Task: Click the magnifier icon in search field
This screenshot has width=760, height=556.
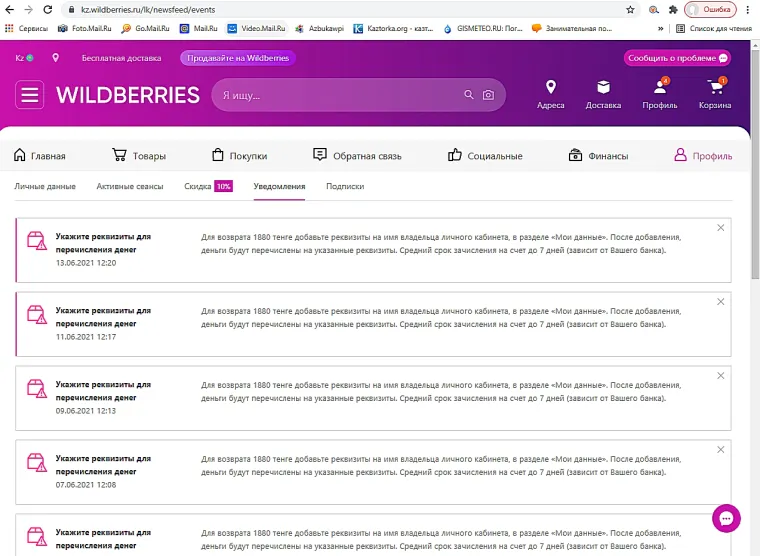Action: click(x=468, y=95)
